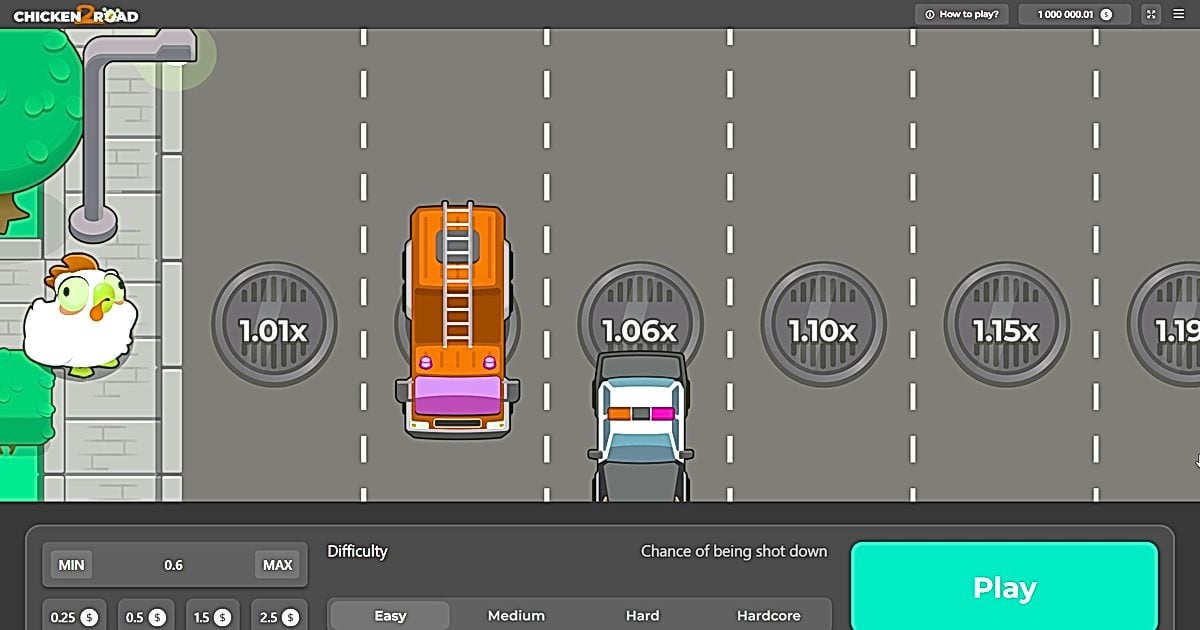Image resolution: width=1200 pixels, height=630 pixels.
Task: Open the hamburger menu
Action: pos(1179,14)
